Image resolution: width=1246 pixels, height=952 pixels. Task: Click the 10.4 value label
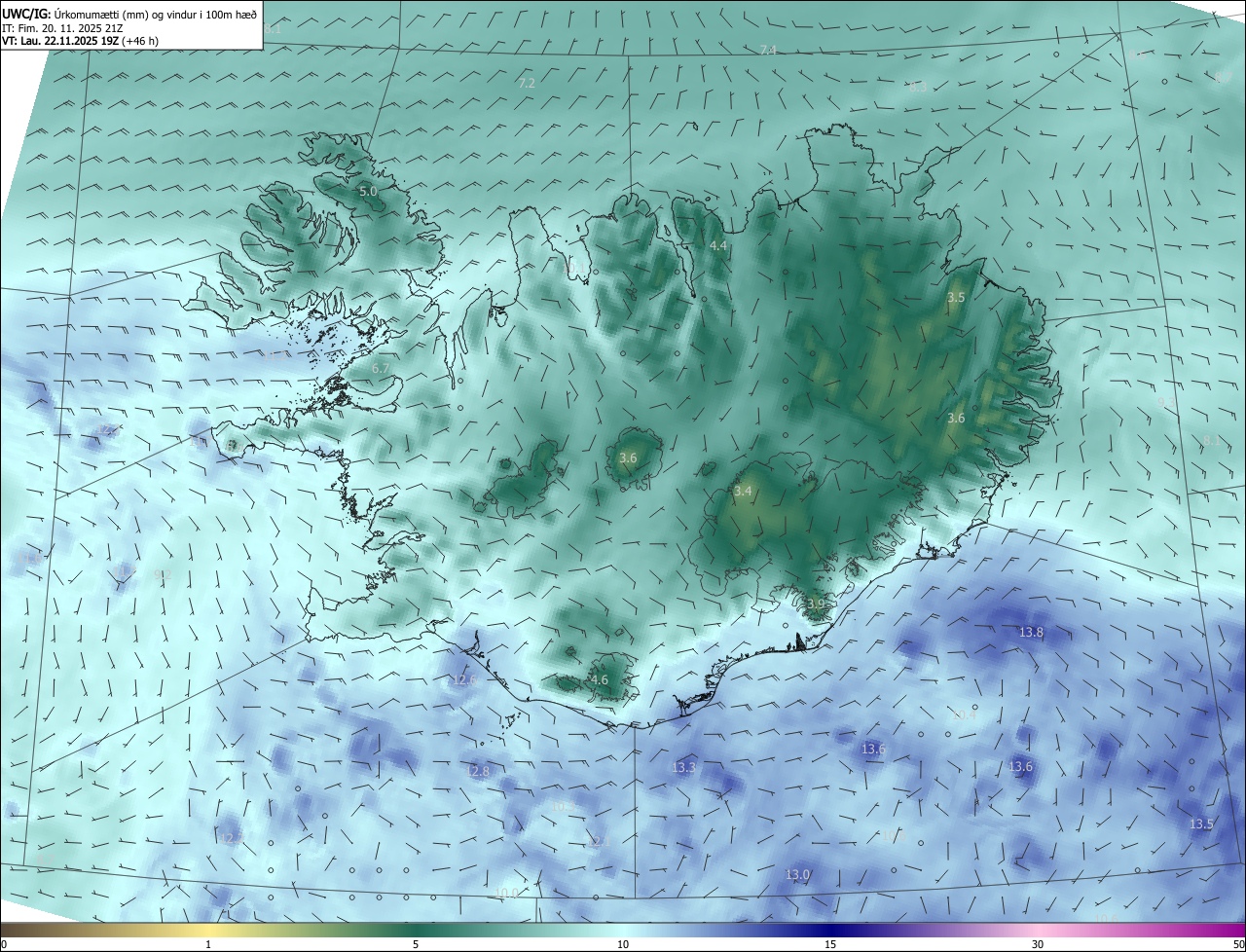(x=965, y=715)
